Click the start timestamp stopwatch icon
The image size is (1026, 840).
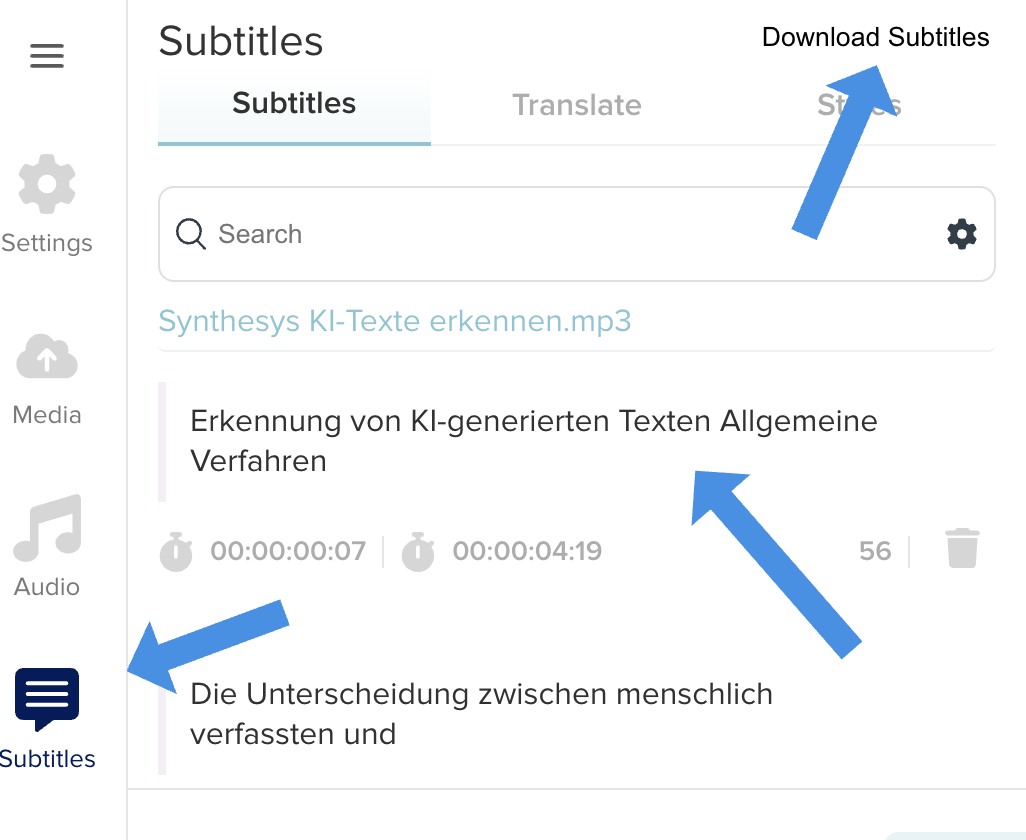pyautogui.click(x=176, y=551)
